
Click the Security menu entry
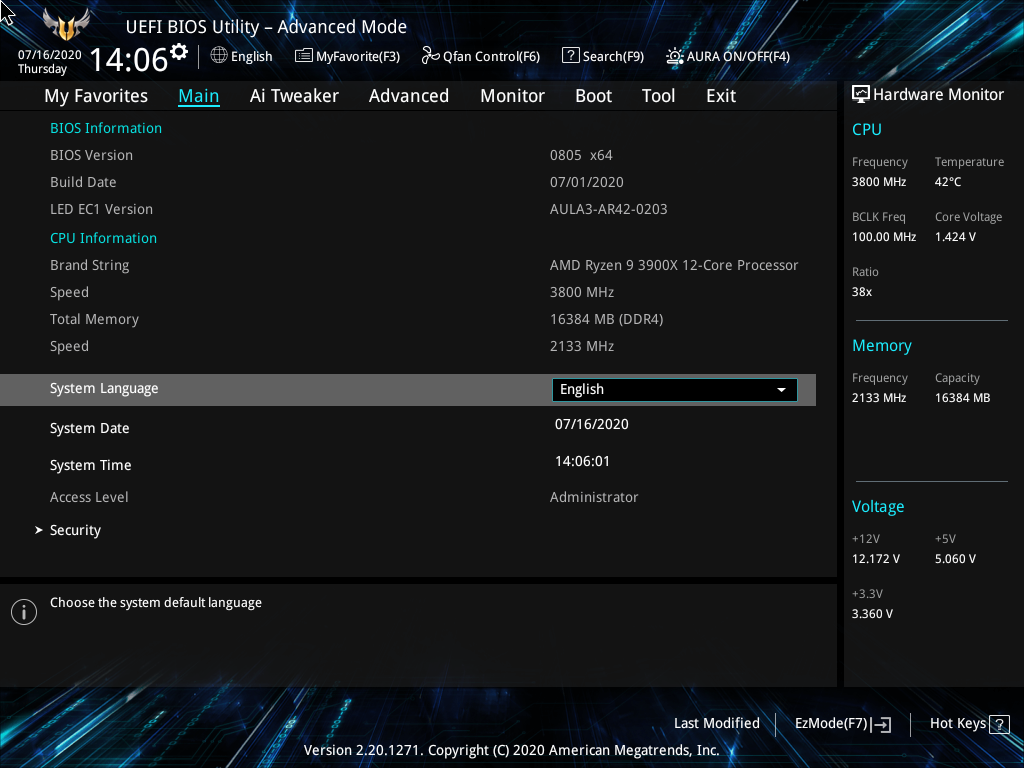pos(75,530)
